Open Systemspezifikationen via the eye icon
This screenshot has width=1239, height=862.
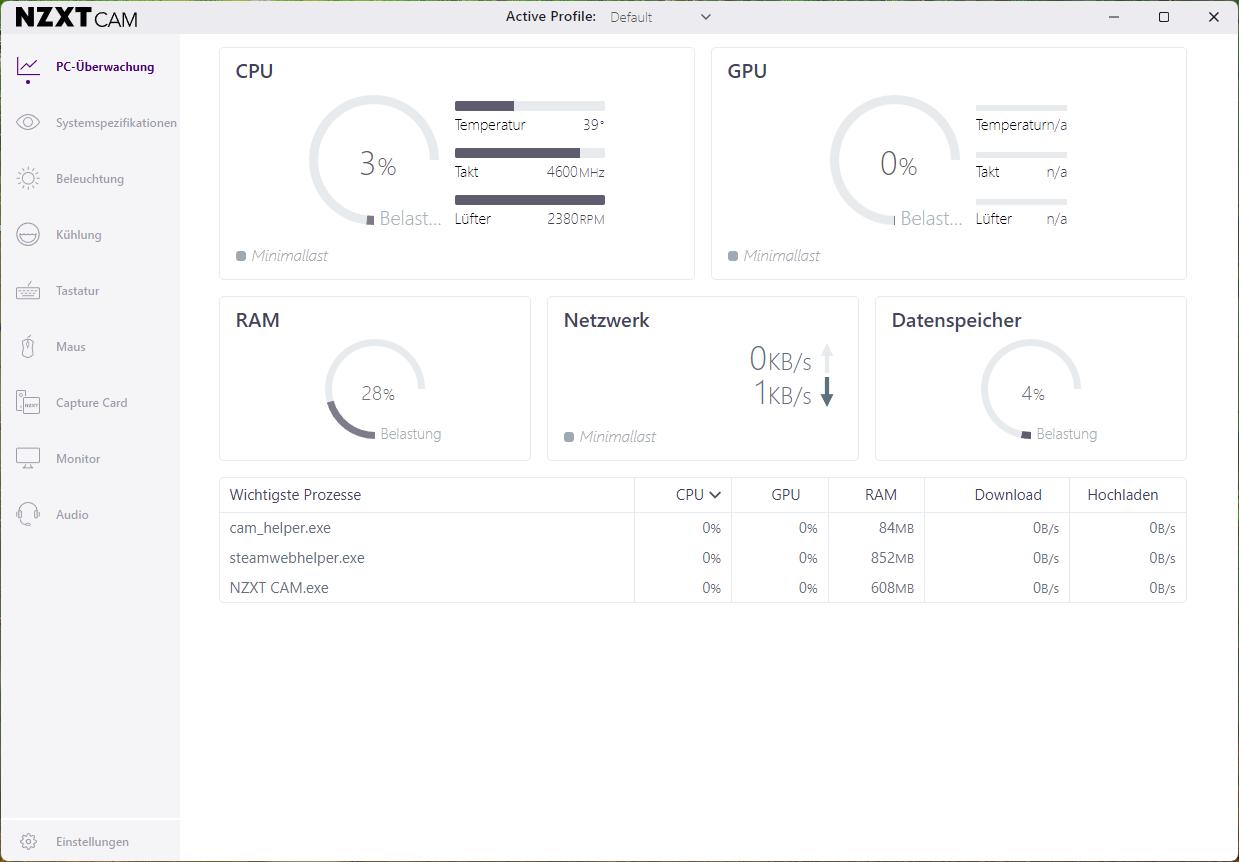click(28, 123)
